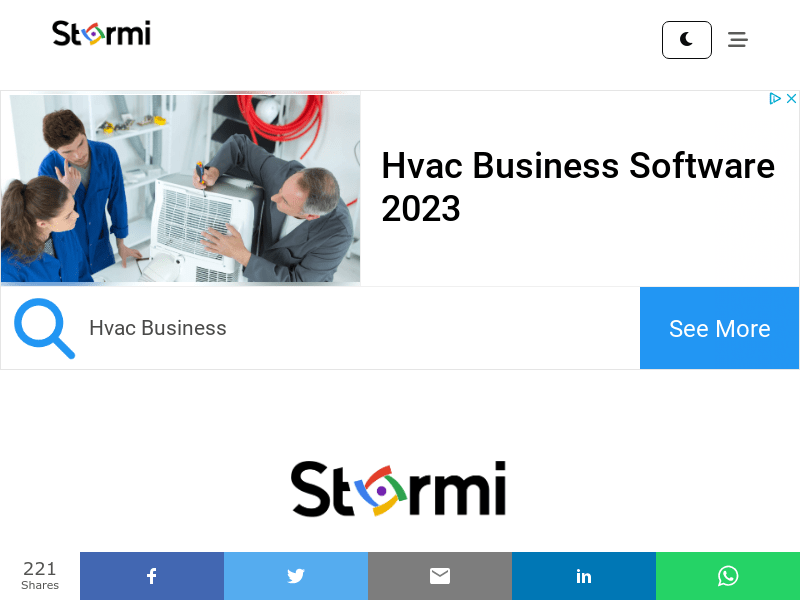This screenshot has height=600, width=800.
Task: Share the page on WhatsApp
Action: [x=728, y=576]
